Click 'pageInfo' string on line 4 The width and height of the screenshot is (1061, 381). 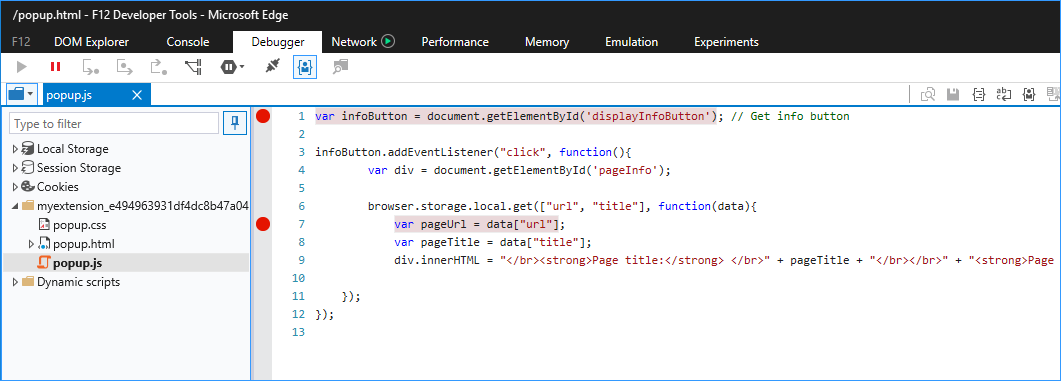tap(625, 171)
